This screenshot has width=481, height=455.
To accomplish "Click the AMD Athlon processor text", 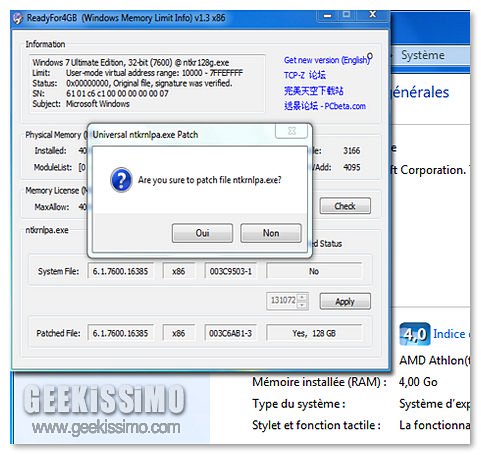I will coord(434,360).
